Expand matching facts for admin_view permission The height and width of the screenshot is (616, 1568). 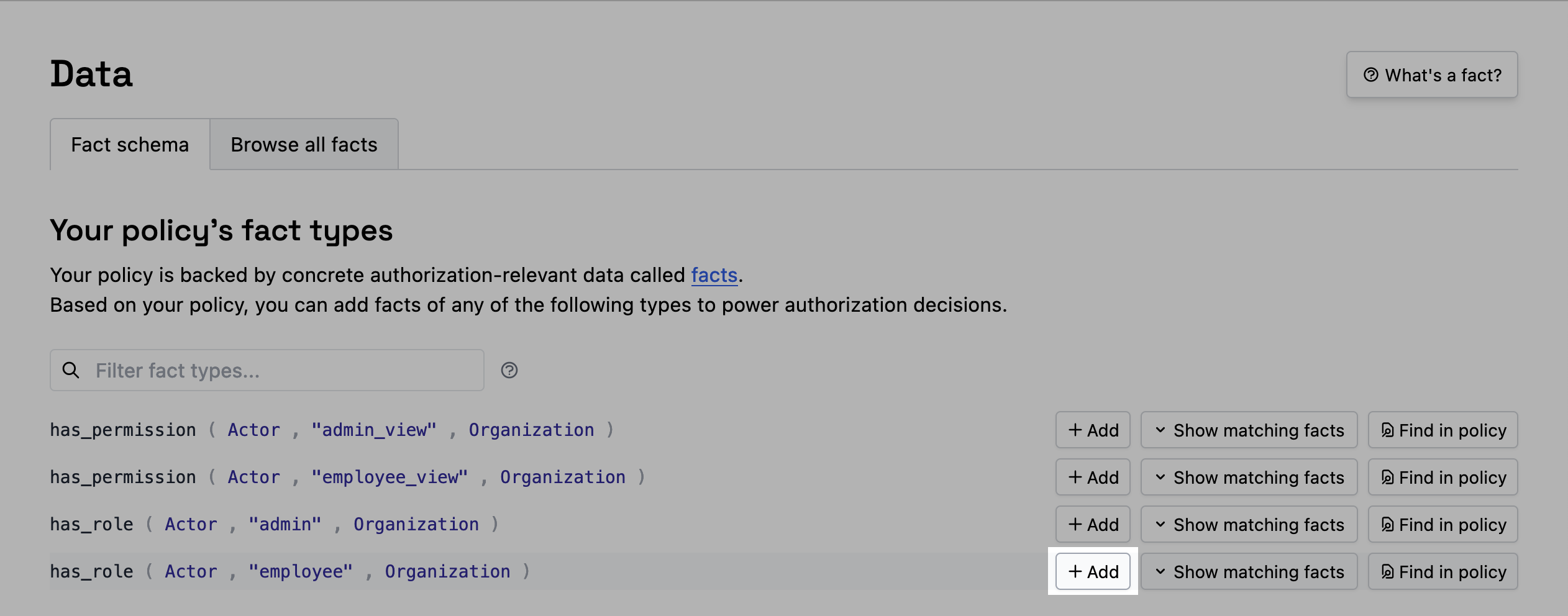(x=1249, y=430)
